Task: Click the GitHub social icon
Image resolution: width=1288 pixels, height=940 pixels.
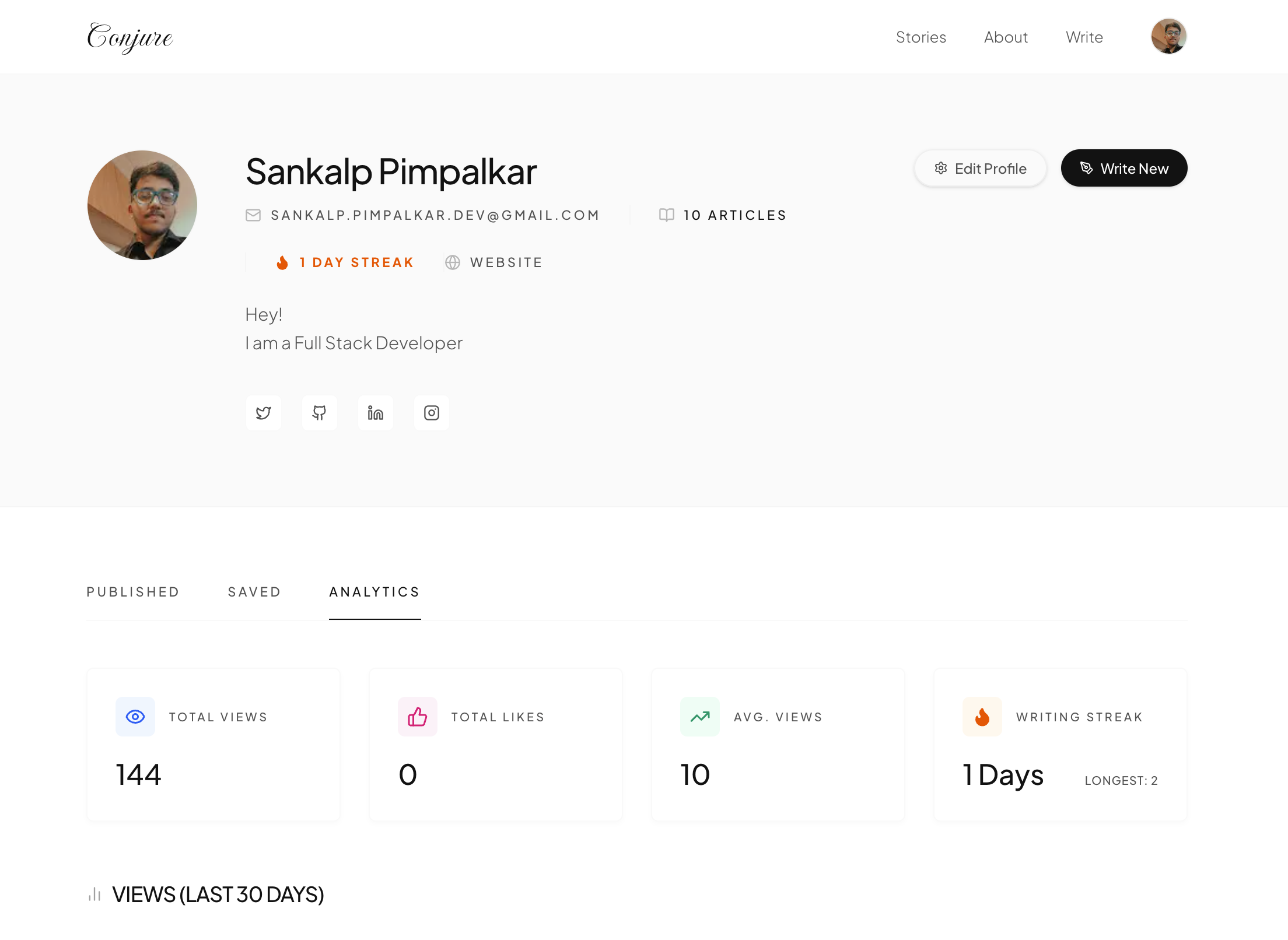Action: point(319,413)
